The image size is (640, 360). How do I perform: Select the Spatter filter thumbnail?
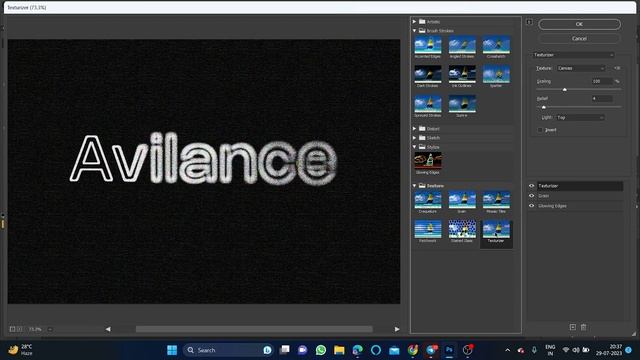(496, 74)
